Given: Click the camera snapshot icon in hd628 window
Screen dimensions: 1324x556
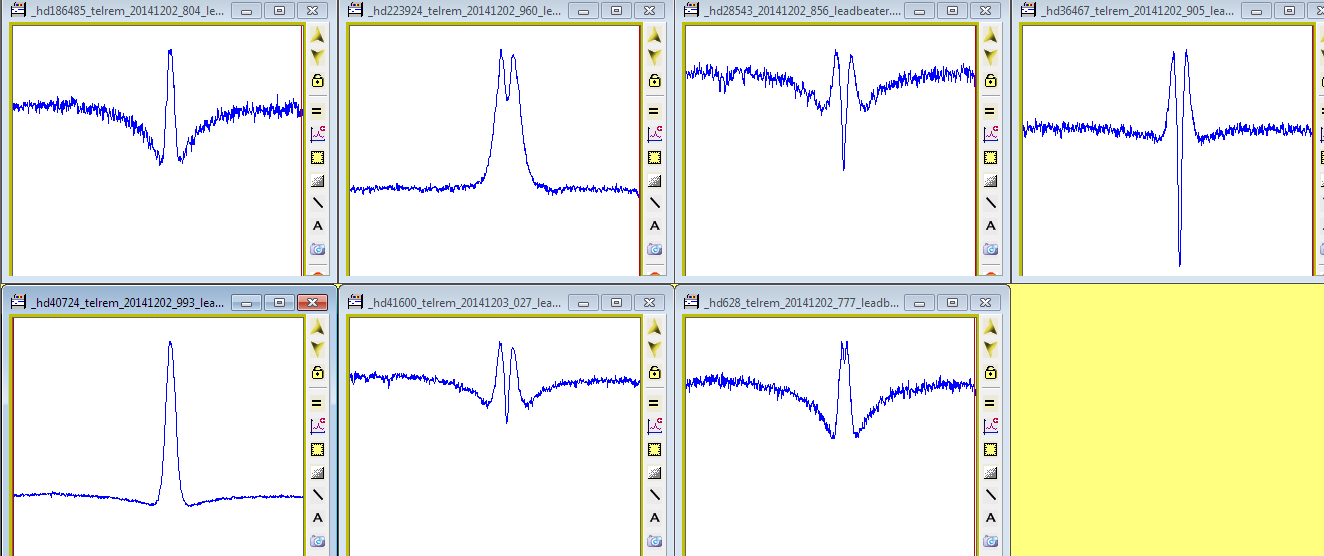Looking at the screenshot, I should (x=990, y=541).
